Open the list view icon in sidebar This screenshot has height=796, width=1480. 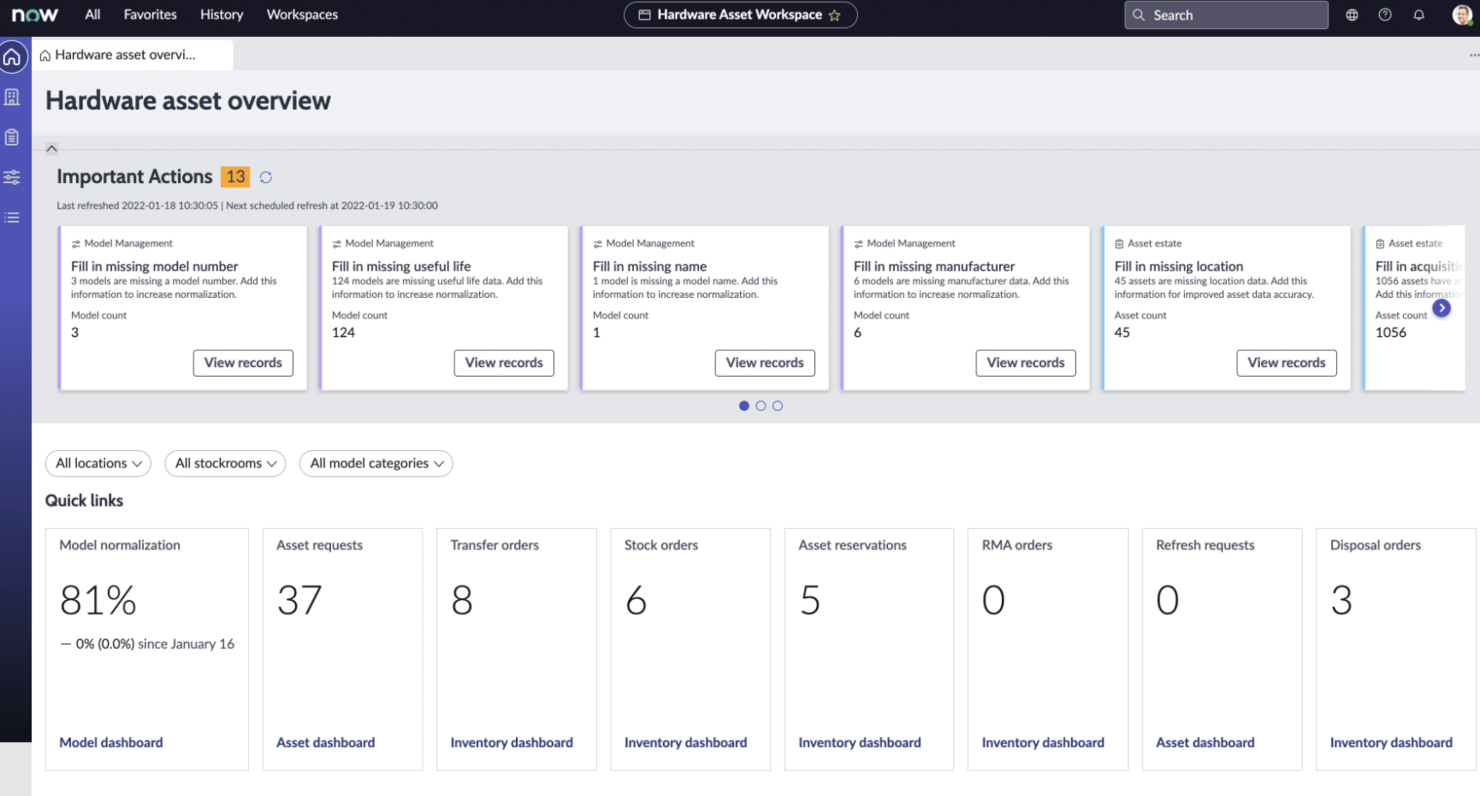13,217
